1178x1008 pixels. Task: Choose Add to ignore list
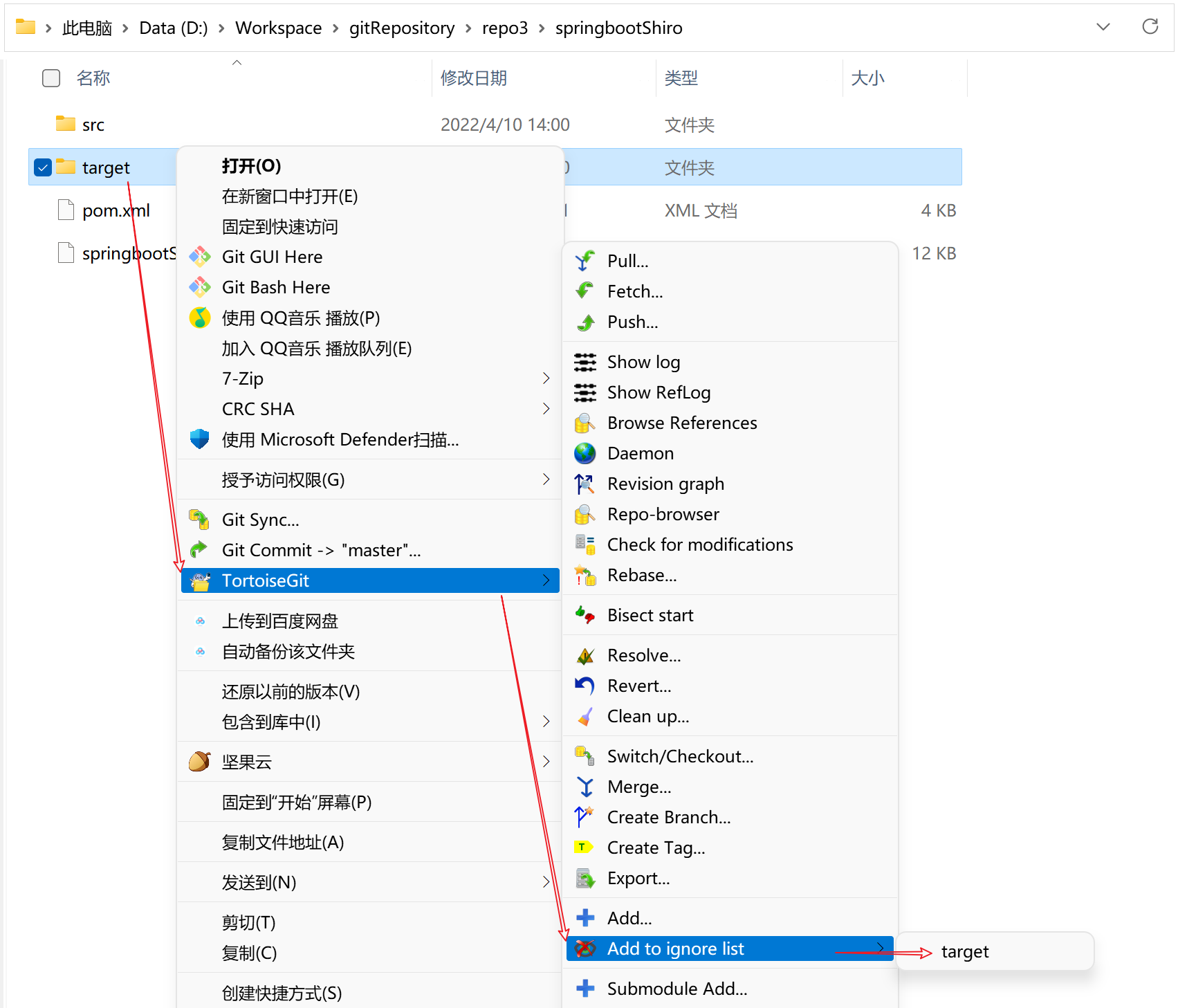click(675, 949)
